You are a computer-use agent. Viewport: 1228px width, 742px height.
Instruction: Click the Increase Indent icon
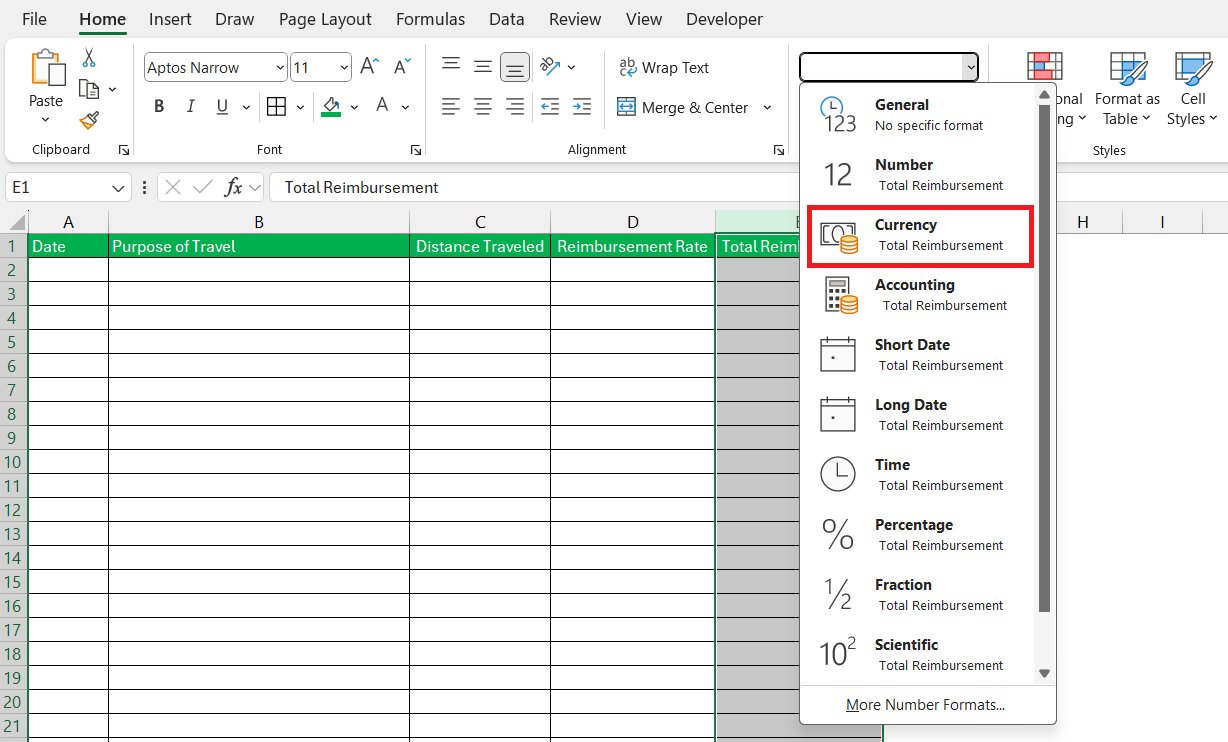coord(581,106)
